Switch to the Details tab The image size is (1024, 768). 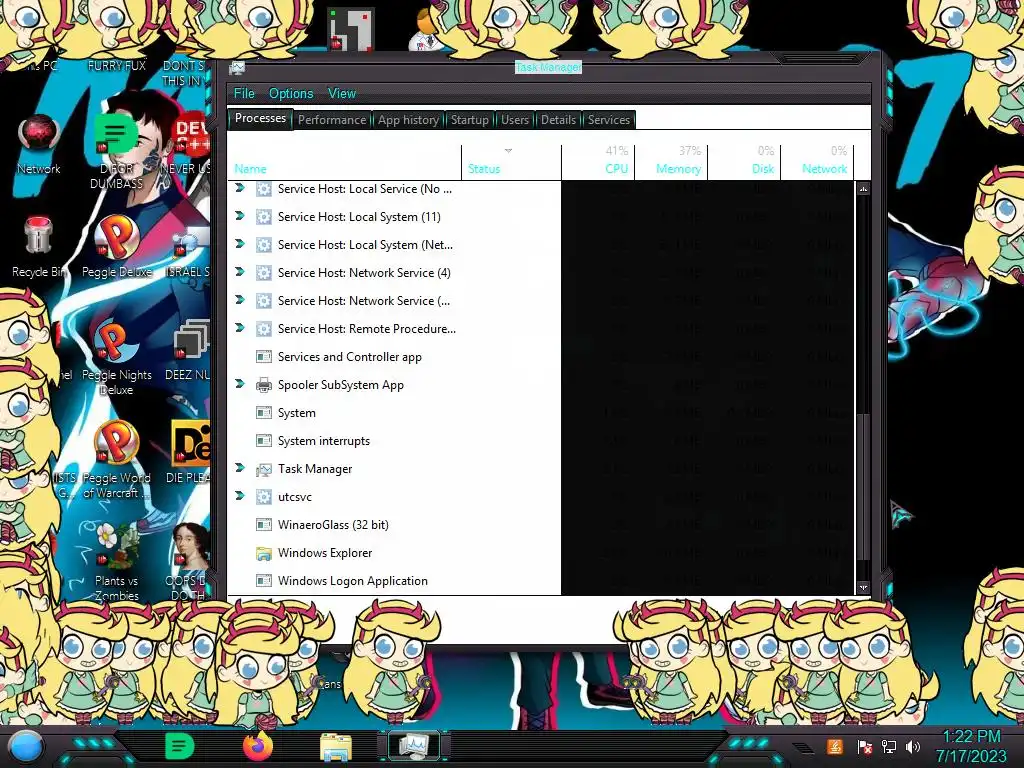558,120
